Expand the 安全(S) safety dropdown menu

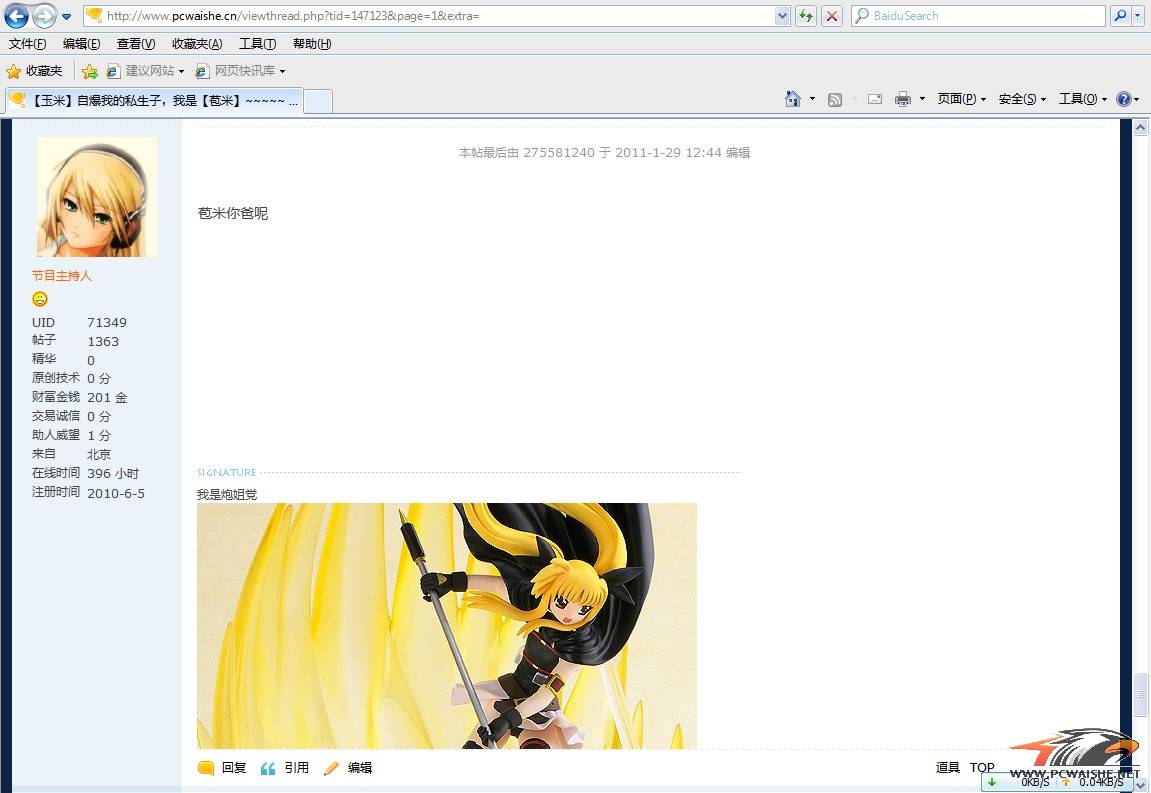point(1022,99)
